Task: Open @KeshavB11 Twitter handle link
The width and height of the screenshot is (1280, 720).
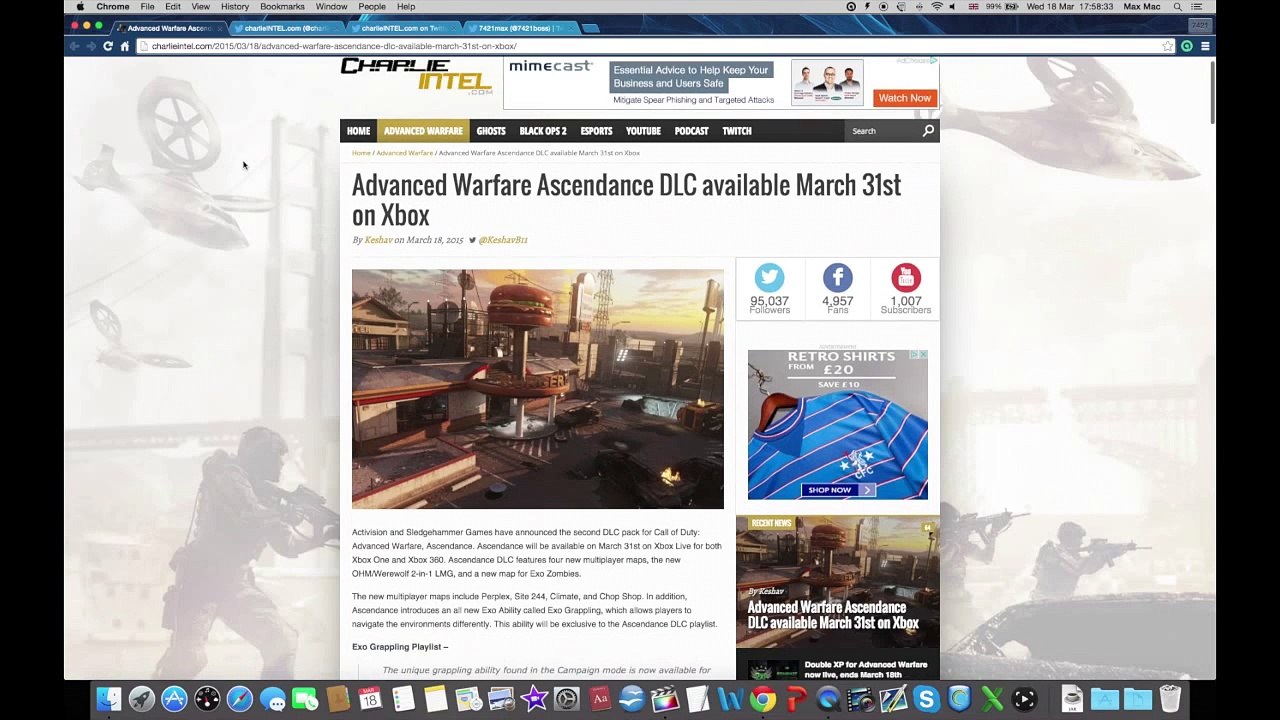Action: 502,240
